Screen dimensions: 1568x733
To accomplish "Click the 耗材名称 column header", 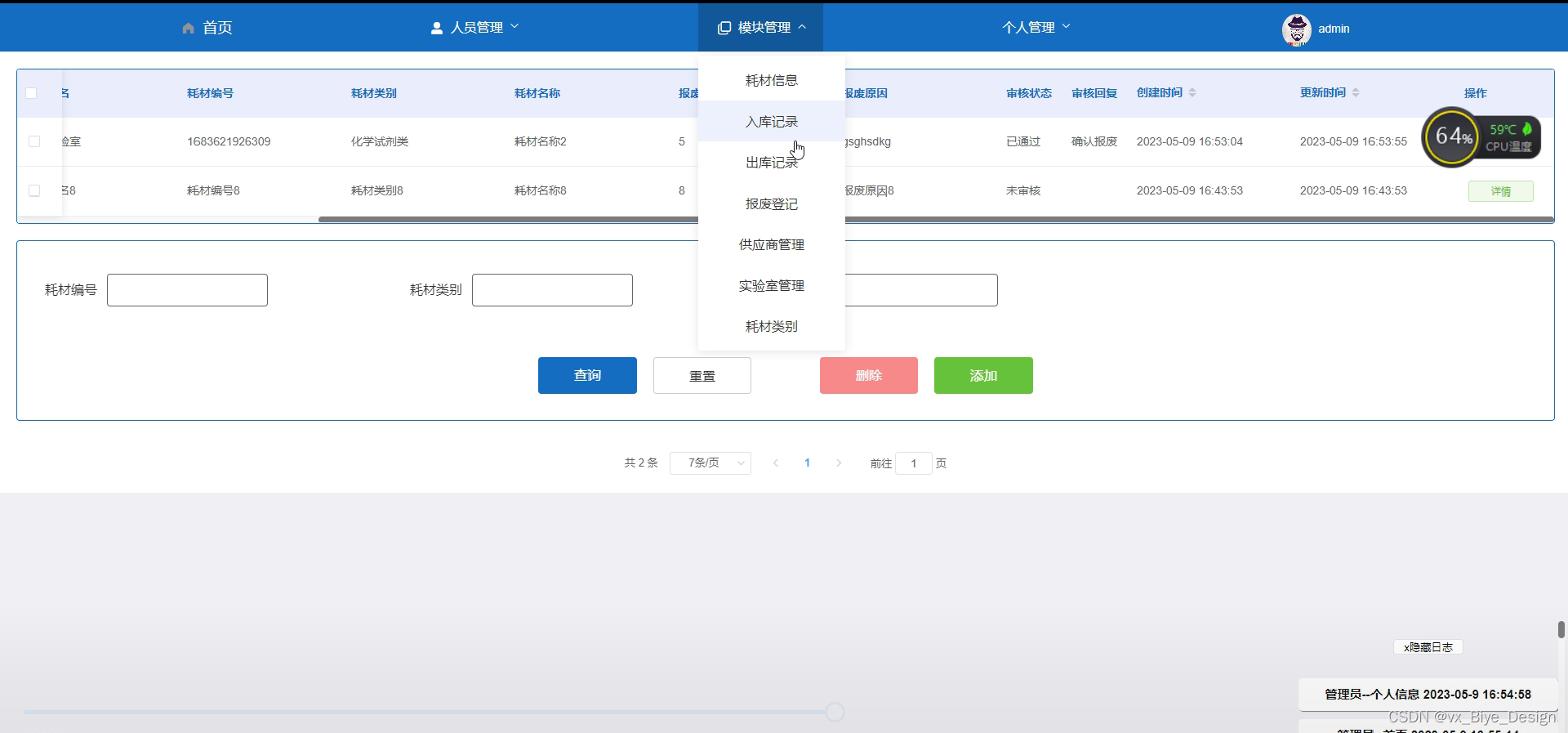I will (x=537, y=93).
